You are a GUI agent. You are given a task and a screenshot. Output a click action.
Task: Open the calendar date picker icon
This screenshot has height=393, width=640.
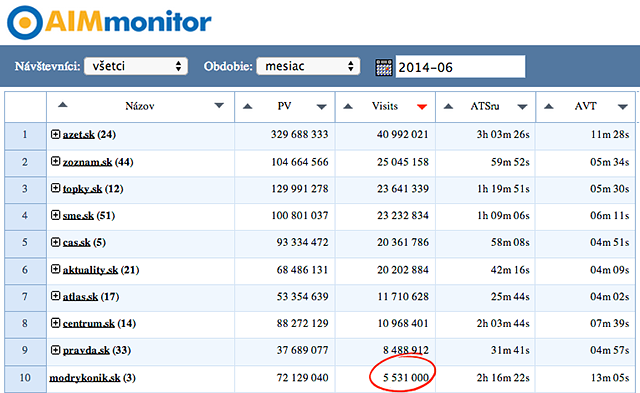tap(384, 67)
